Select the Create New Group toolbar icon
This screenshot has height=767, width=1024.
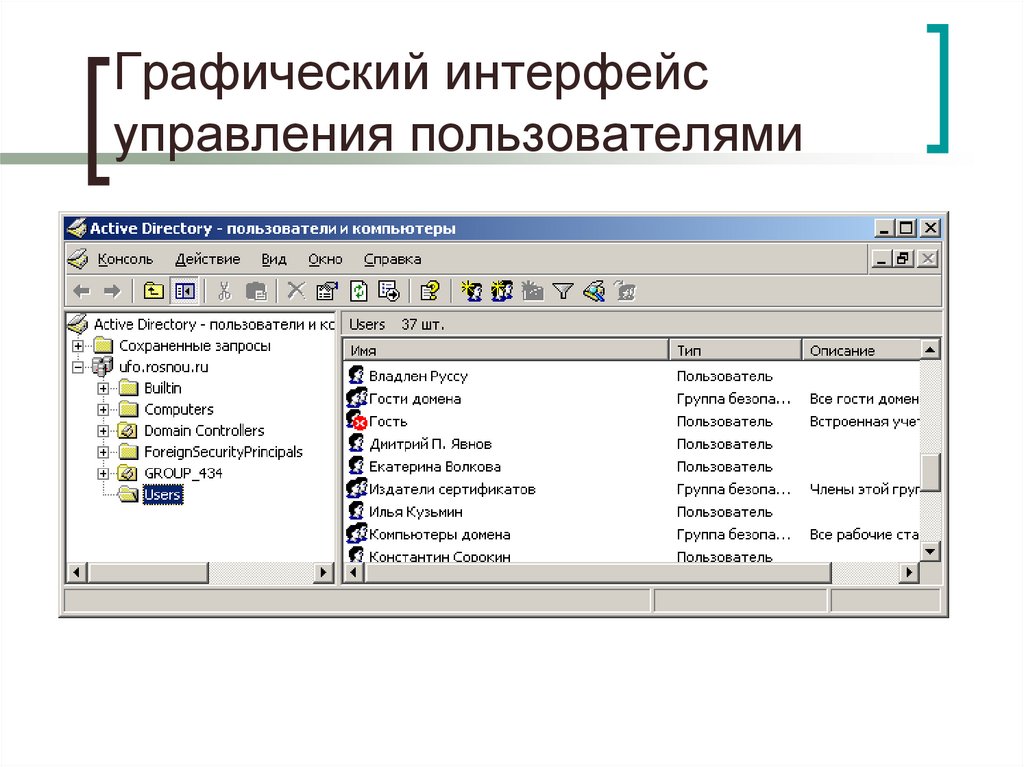pos(500,291)
